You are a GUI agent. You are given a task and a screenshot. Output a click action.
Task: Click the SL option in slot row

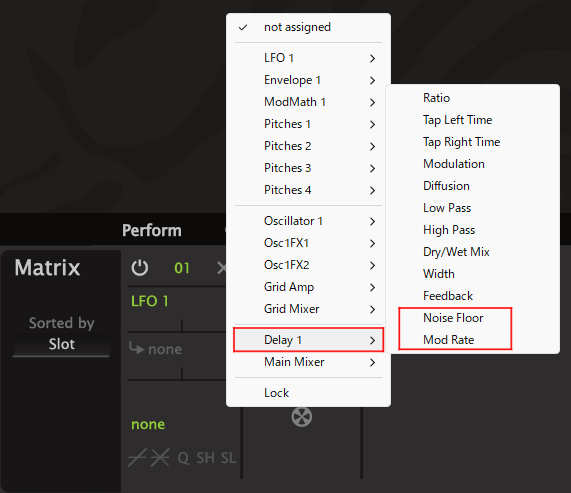(x=228, y=458)
